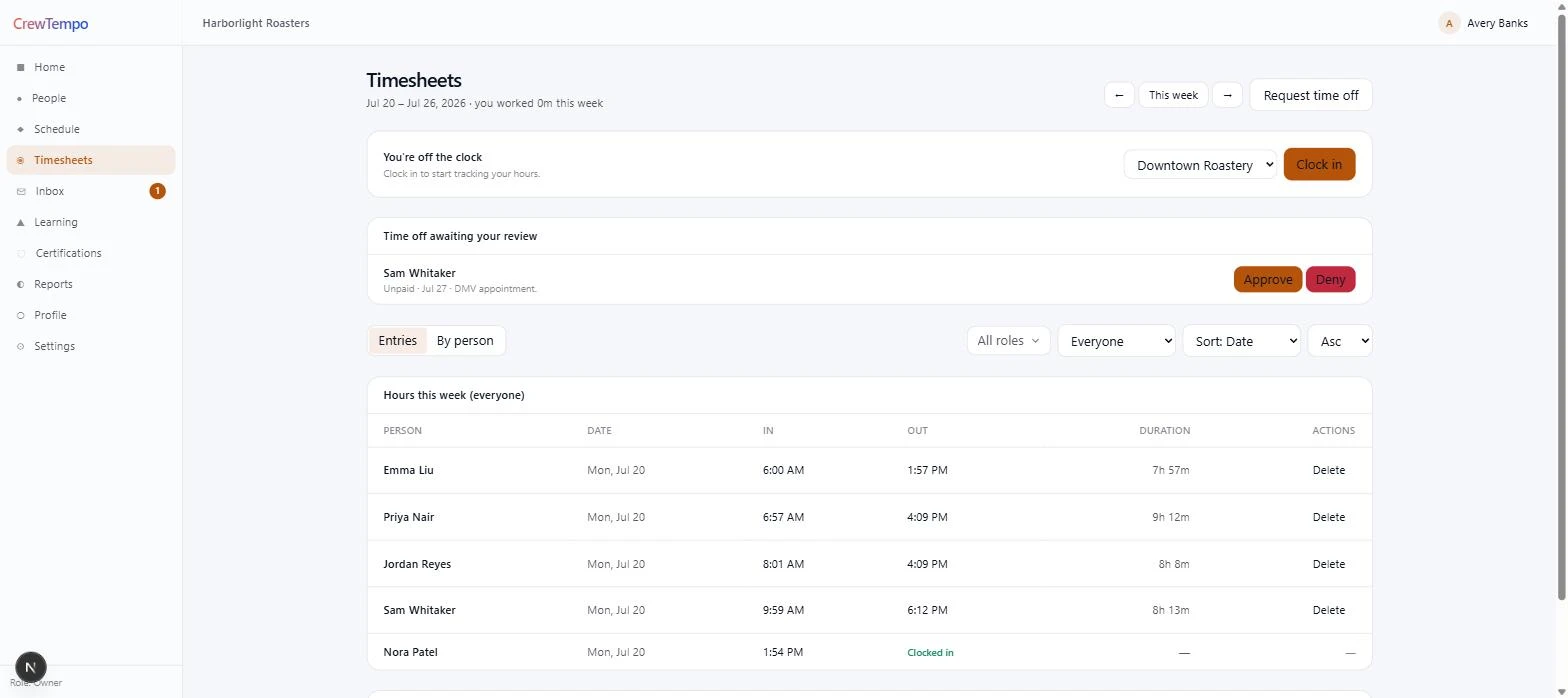
Task: Open the Profile menu item
Action: 91,315
